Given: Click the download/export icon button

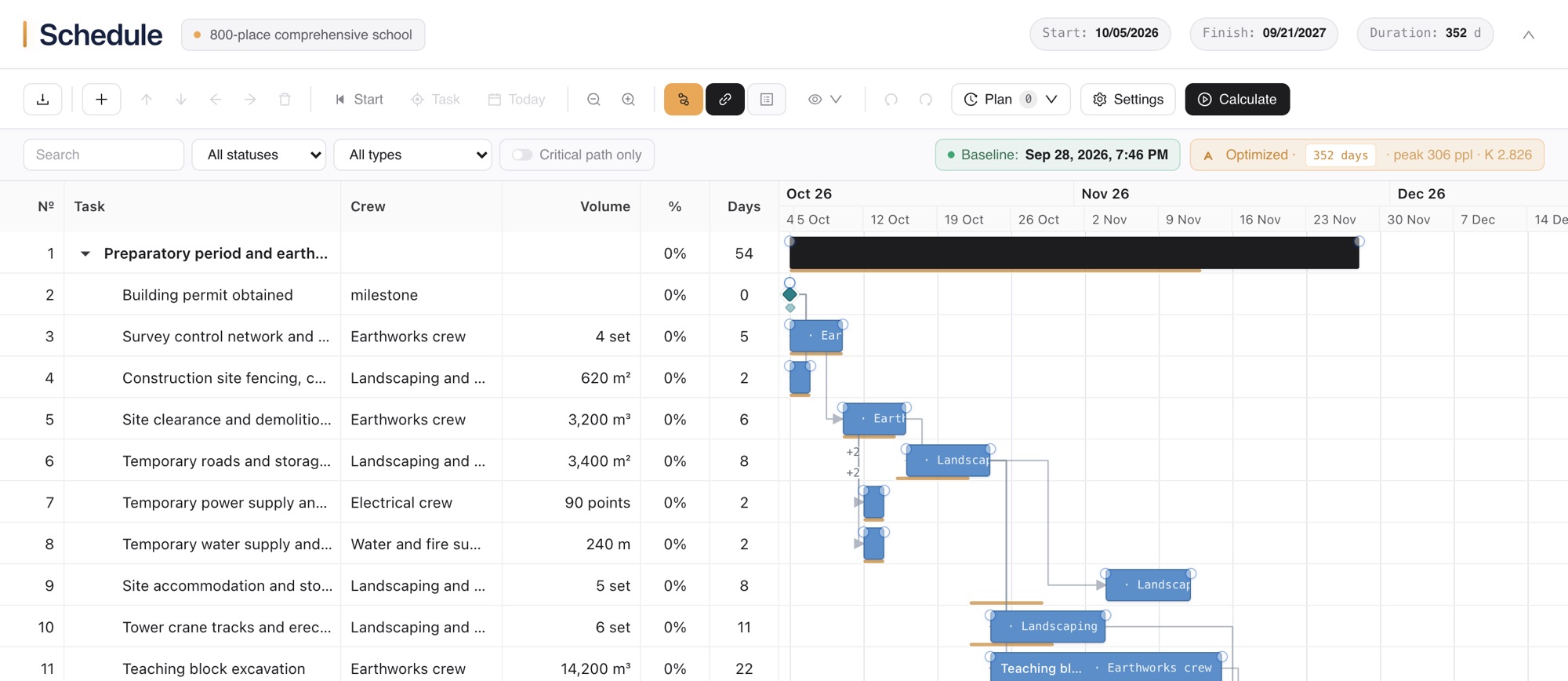Looking at the screenshot, I should [43, 100].
